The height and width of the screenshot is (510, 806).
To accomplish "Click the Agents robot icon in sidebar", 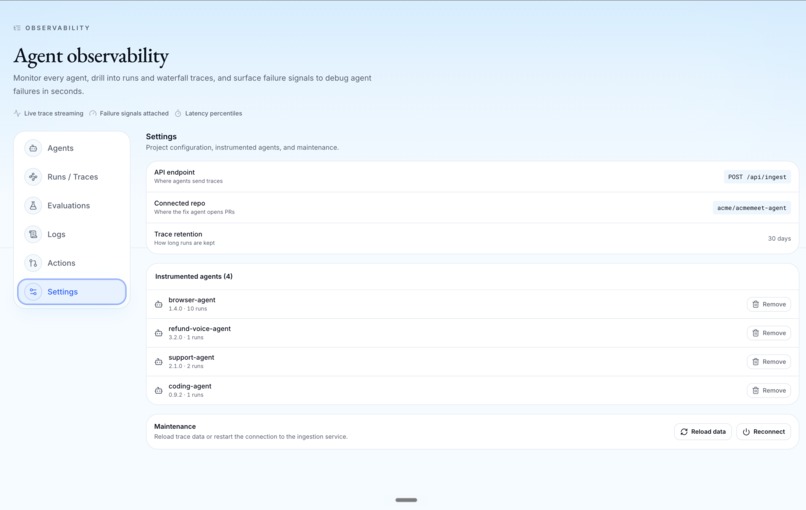I will (33, 148).
